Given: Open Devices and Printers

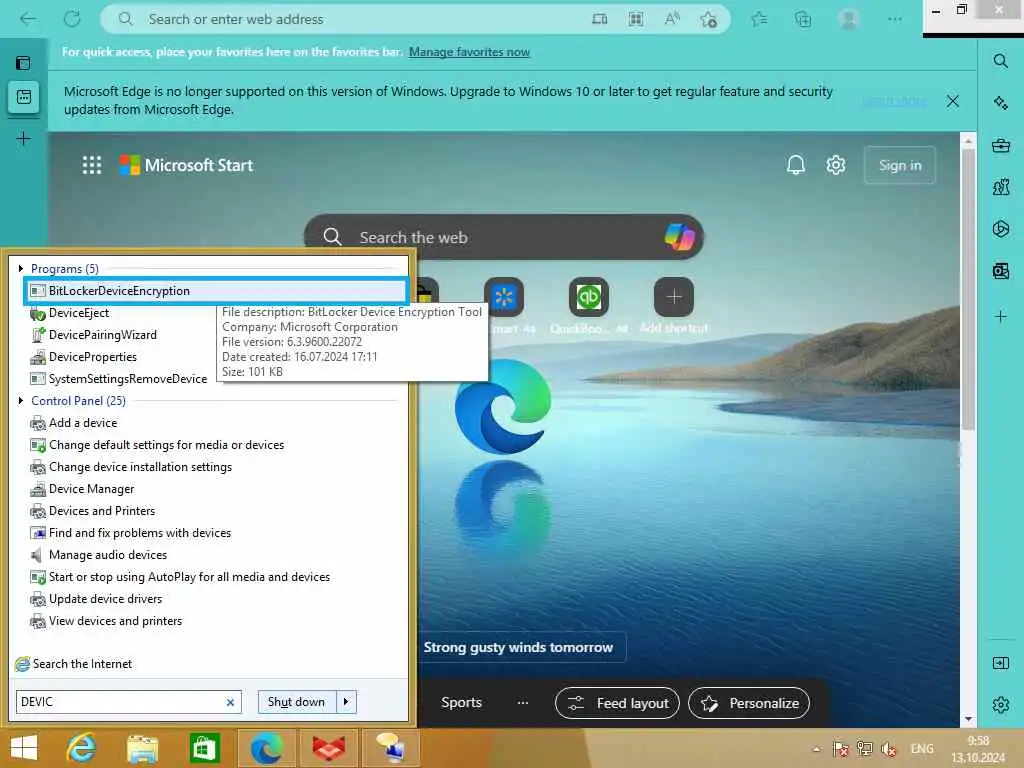Looking at the screenshot, I should 102,511.
